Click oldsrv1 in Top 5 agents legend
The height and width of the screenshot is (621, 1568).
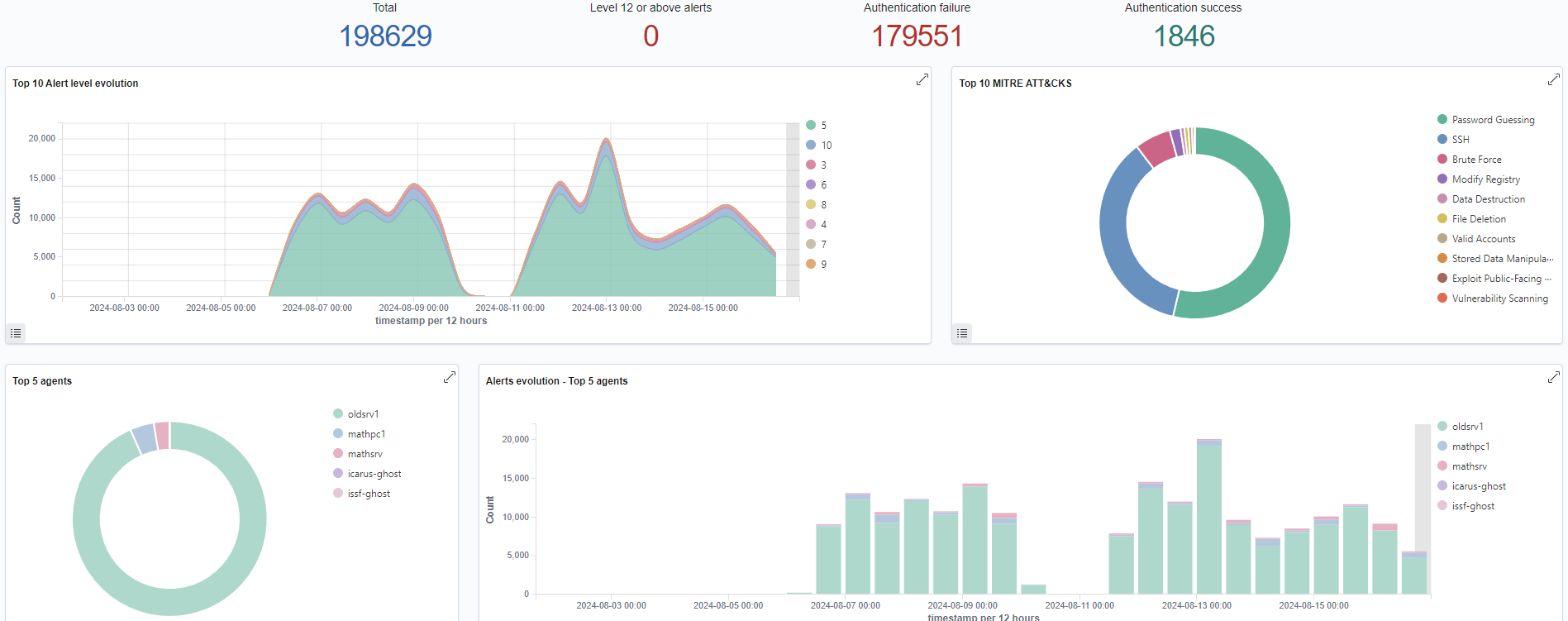(x=356, y=414)
